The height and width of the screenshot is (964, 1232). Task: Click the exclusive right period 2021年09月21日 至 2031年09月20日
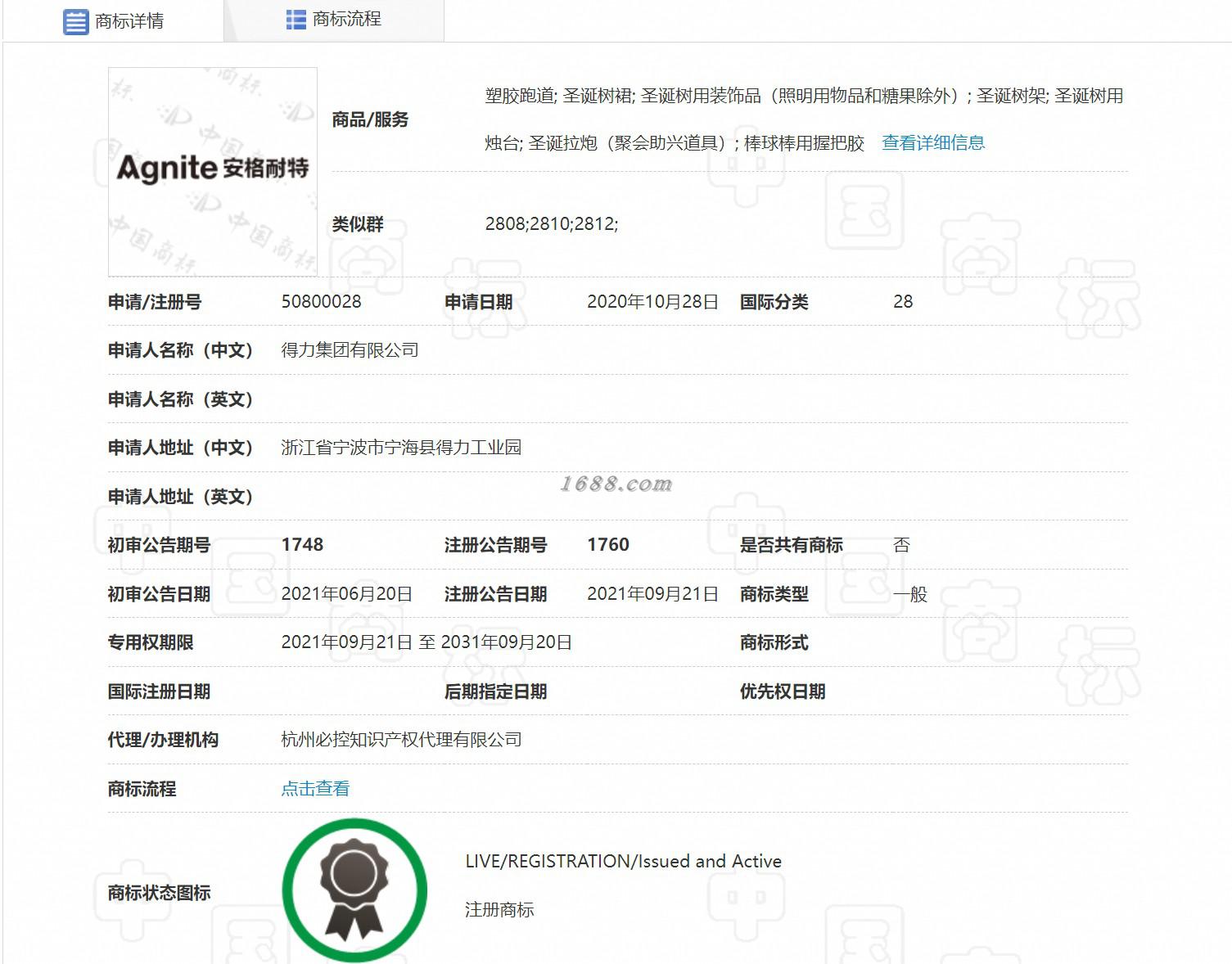(x=426, y=642)
